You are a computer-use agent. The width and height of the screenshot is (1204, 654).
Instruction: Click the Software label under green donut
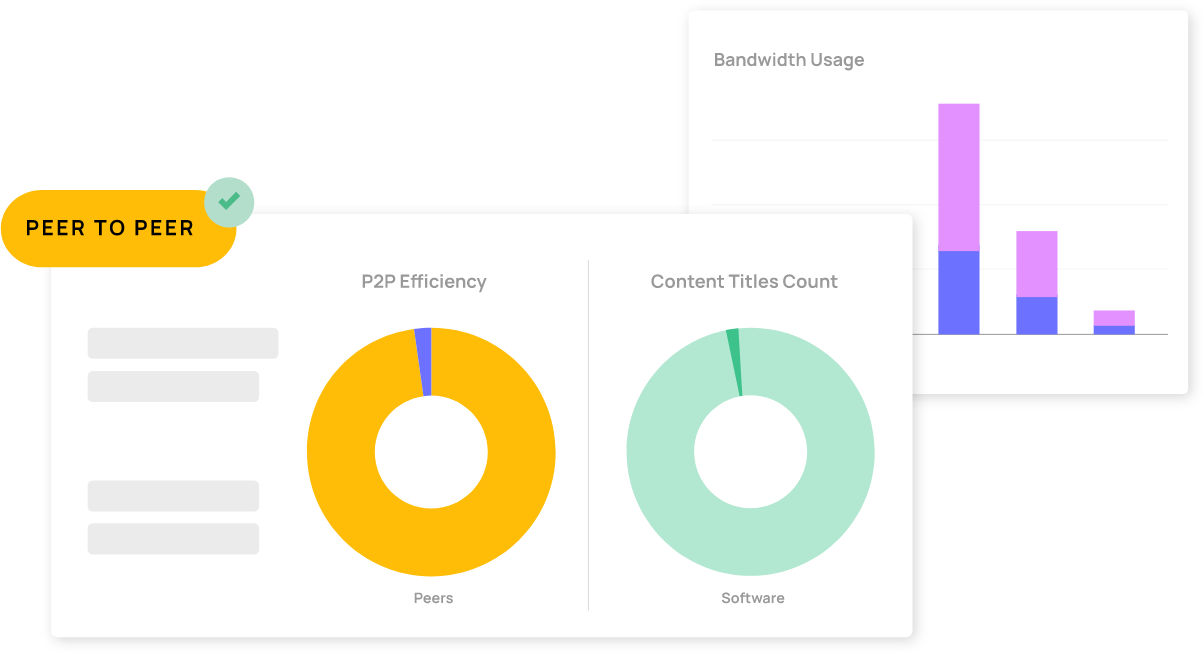(753, 598)
